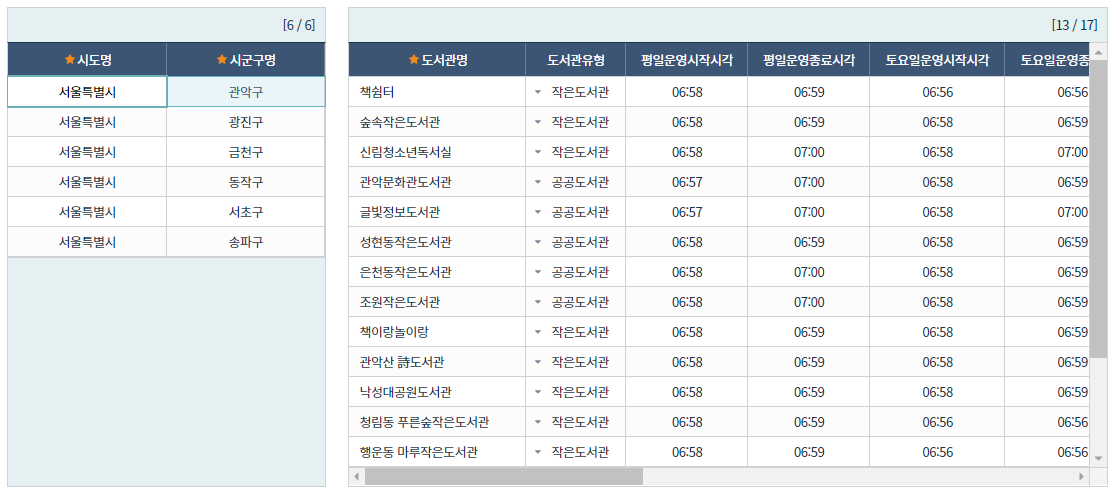Select the 송파구 district row
Image resolution: width=1120 pixels, height=499 pixels.
pos(166,242)
